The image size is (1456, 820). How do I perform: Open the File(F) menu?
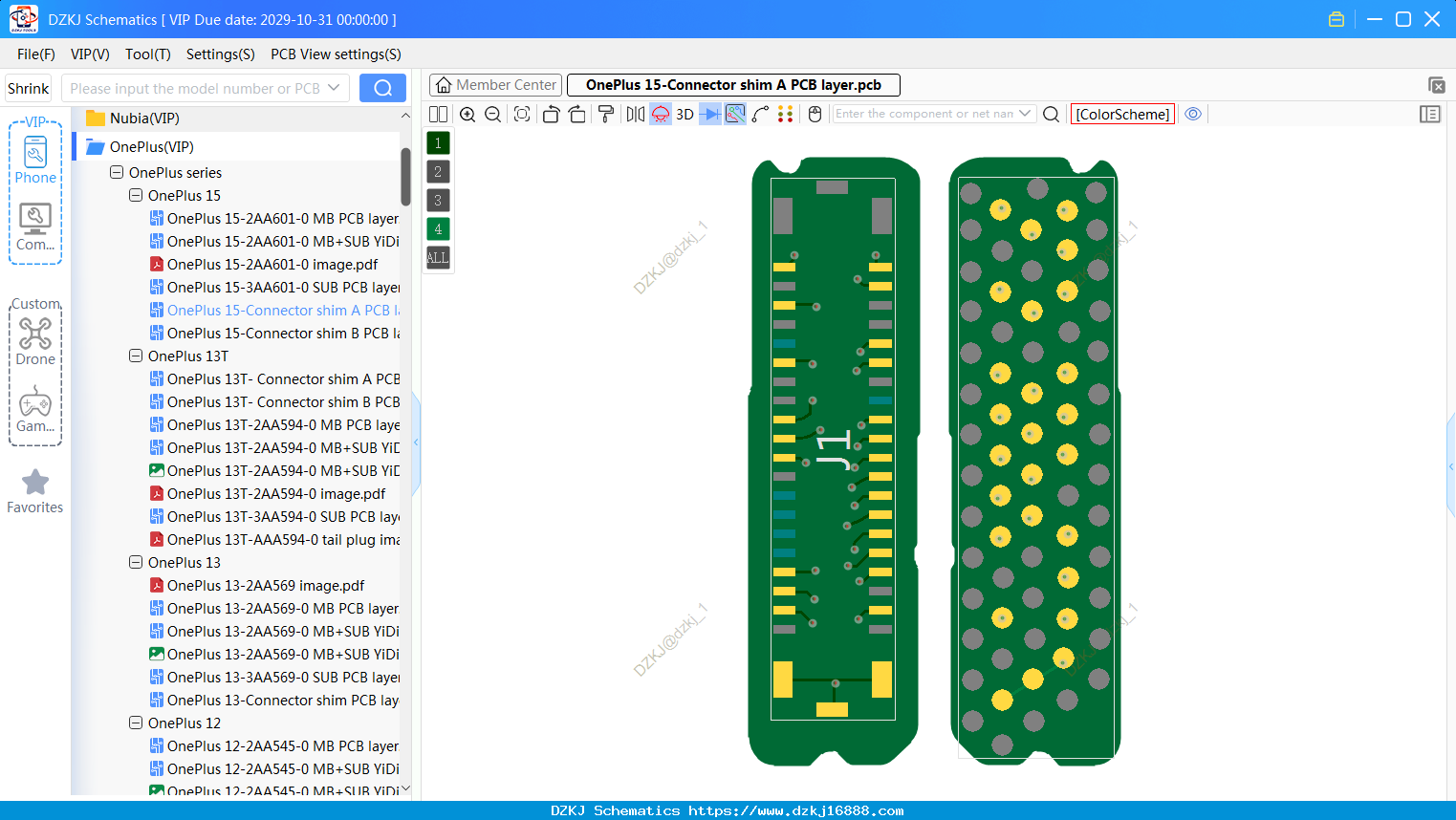tap(36, 54)
